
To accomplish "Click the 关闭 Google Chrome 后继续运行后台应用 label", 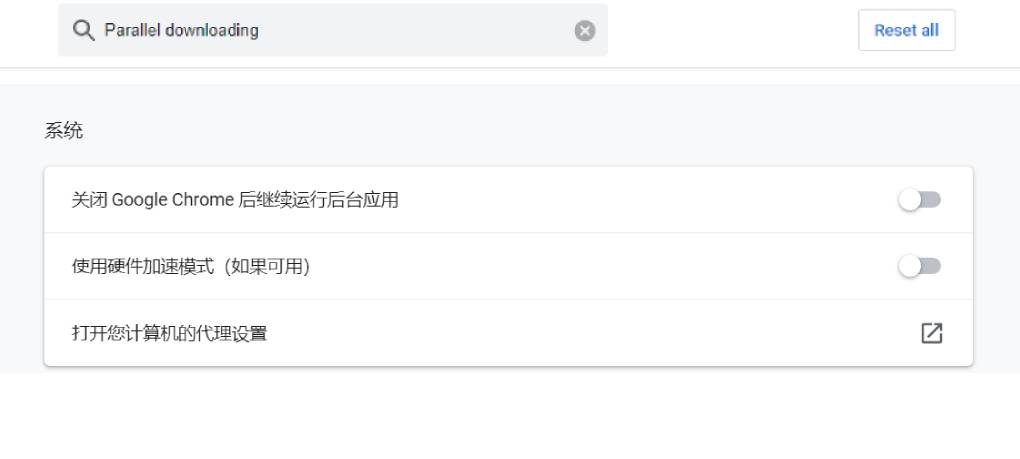I will [x=235, y=200].
